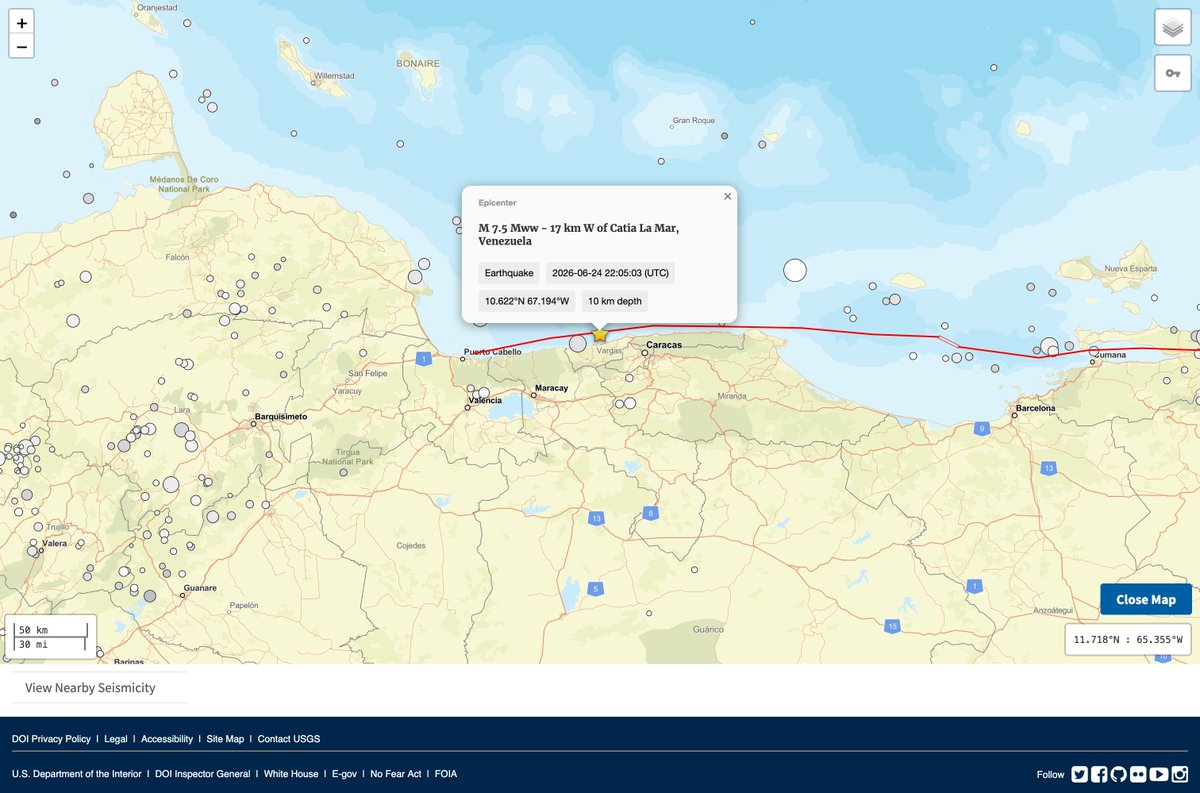Open the map layers control

click(1172, 28)
